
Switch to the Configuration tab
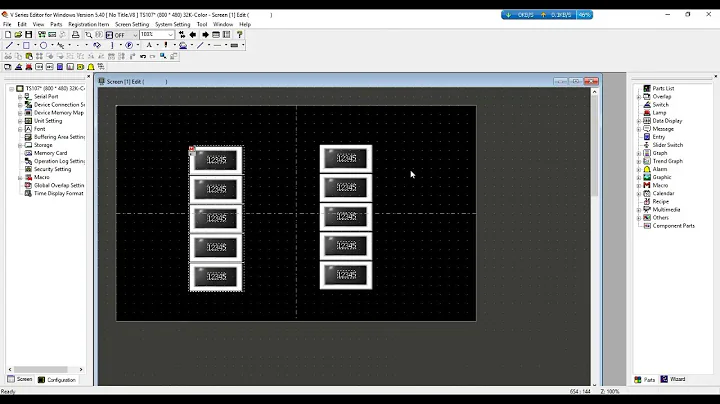56,380
